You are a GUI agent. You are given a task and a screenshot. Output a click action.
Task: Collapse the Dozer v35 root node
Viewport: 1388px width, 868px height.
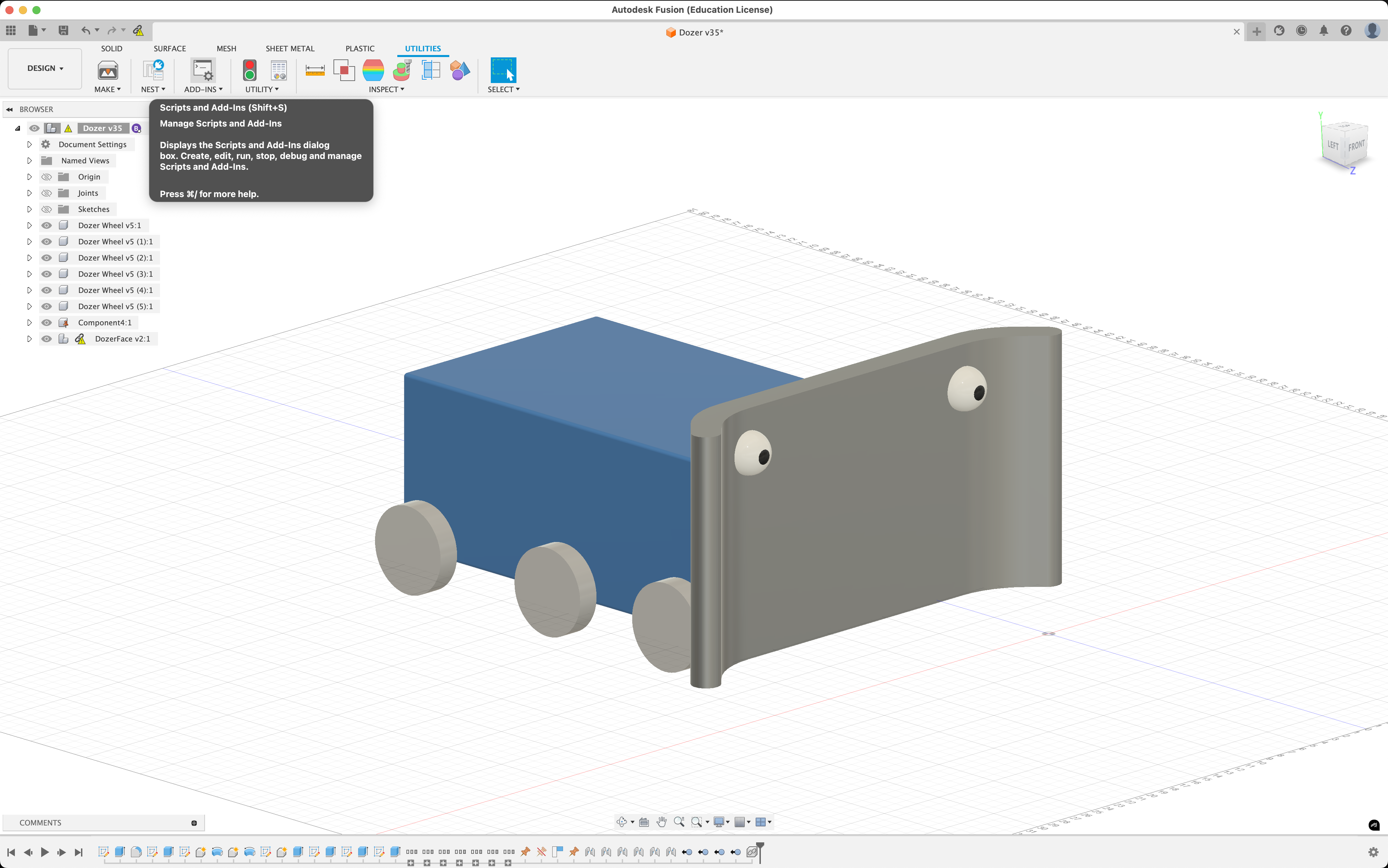point(18,128)
